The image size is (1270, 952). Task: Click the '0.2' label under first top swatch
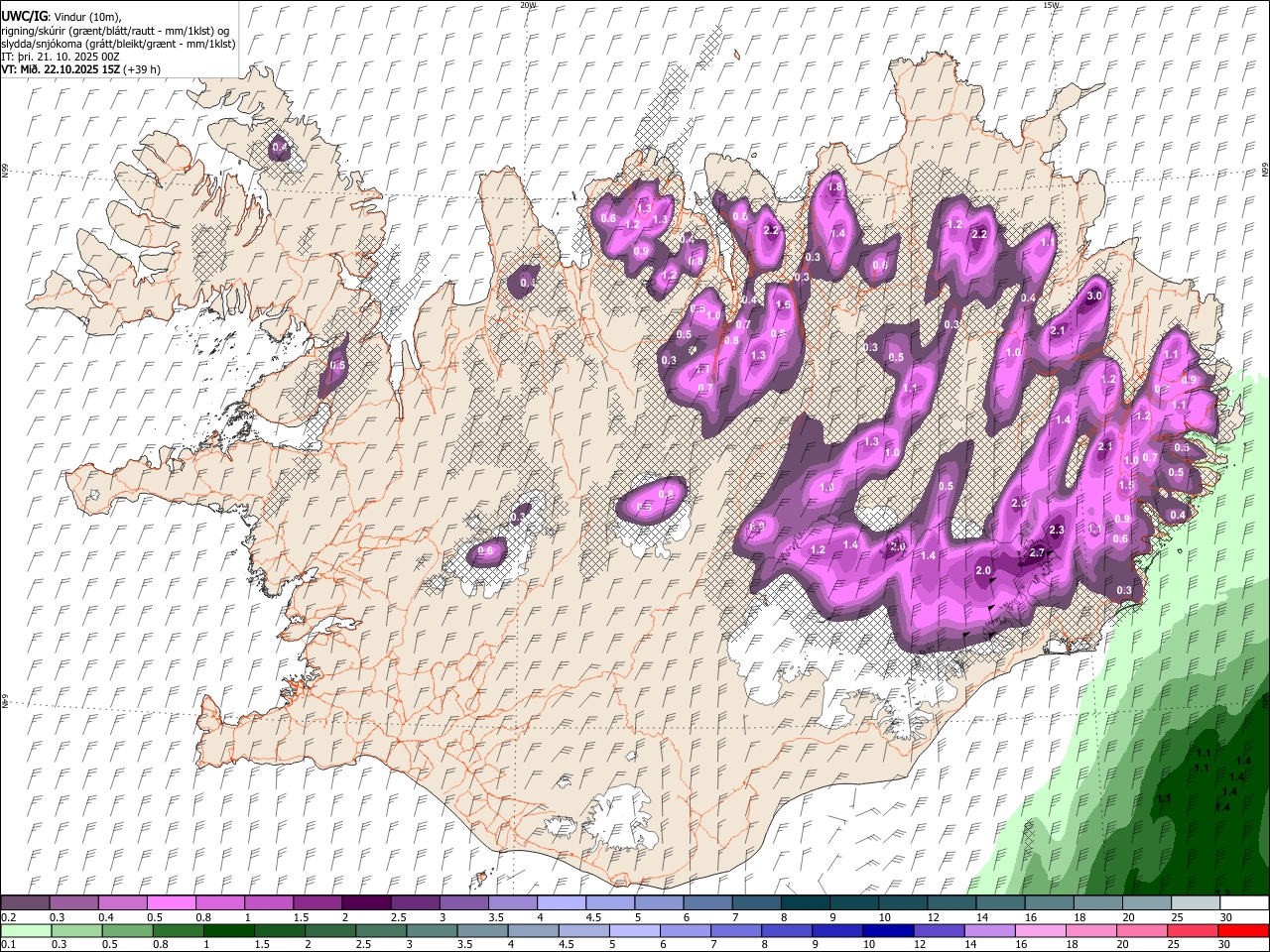[9, 917]
